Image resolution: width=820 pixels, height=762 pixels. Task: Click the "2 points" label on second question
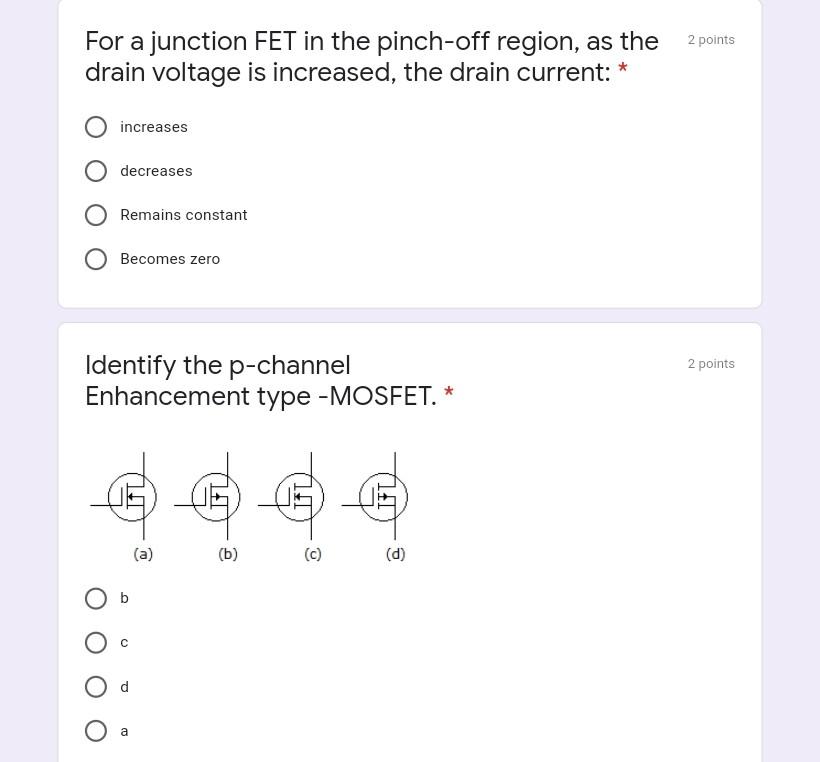[711, 363]
